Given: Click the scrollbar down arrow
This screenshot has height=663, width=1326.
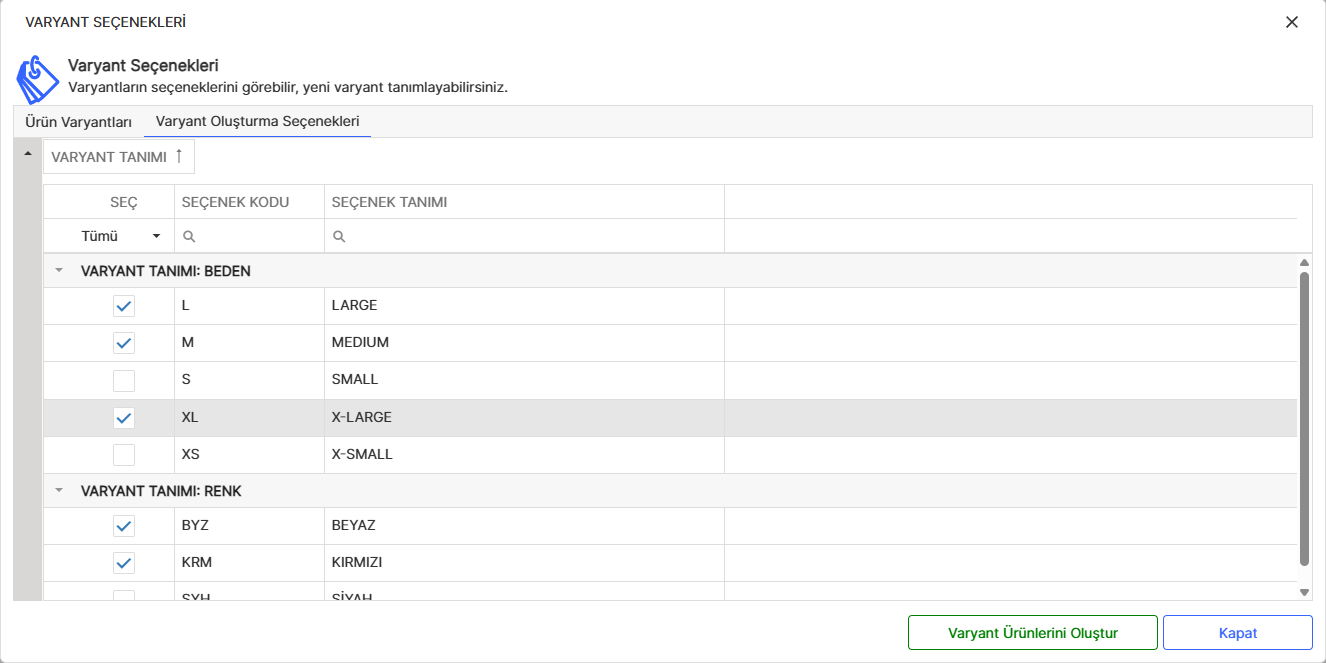Looking at the screenshot, I should (x=1304, y=592).
